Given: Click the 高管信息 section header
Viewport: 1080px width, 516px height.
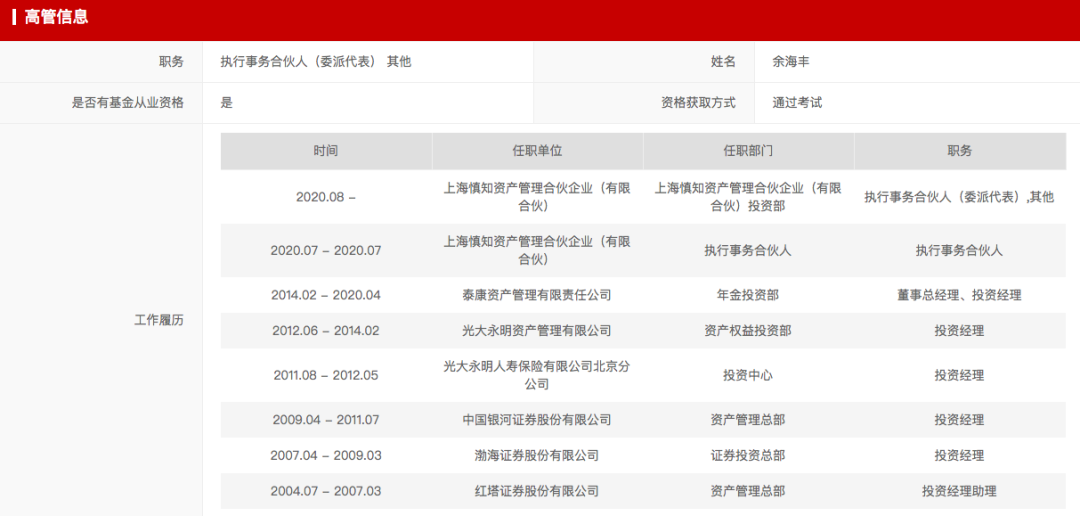Looking at the screenshot, I should click(x=56, y=17).
